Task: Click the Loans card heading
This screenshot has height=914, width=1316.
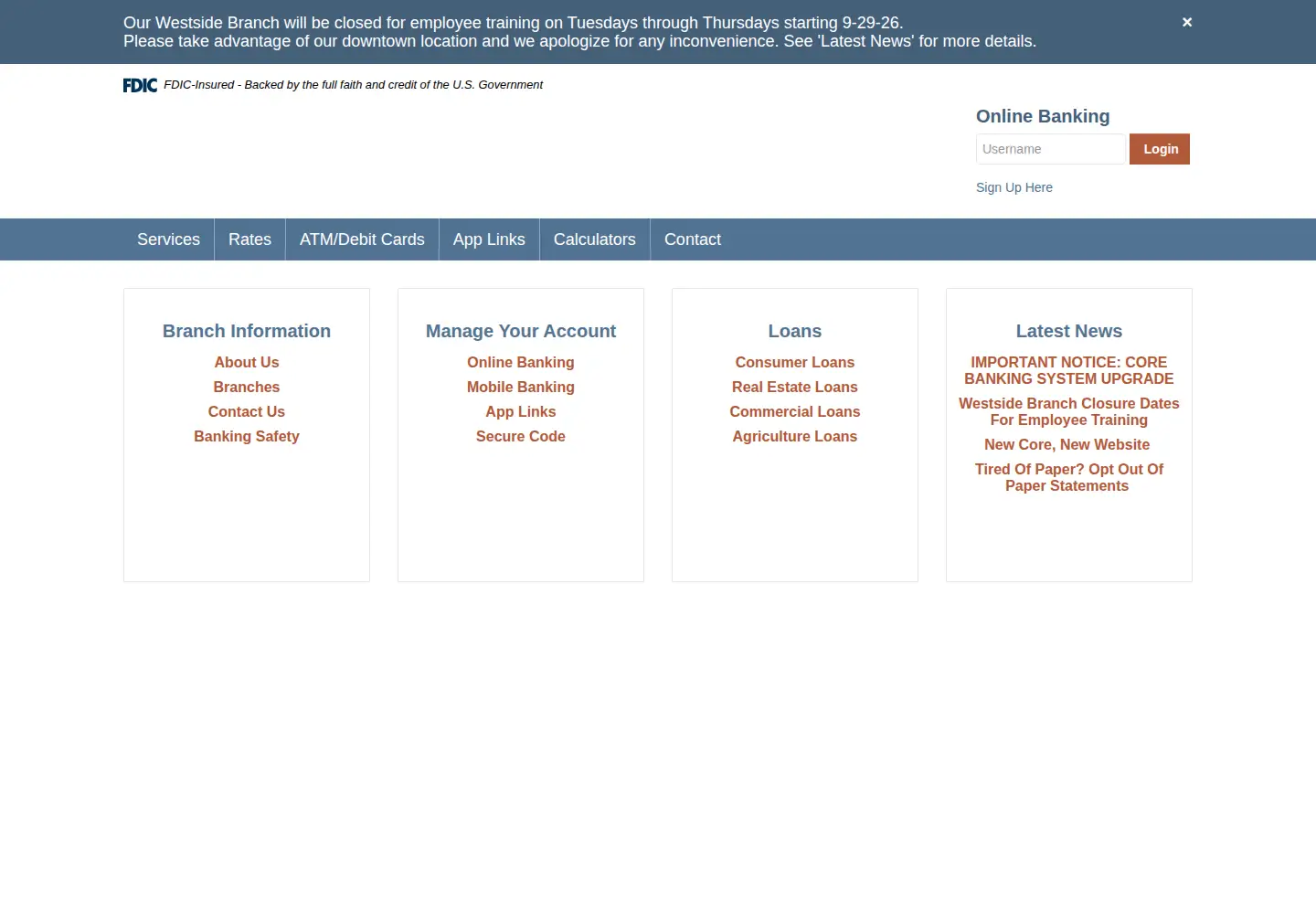Action: 795,331
